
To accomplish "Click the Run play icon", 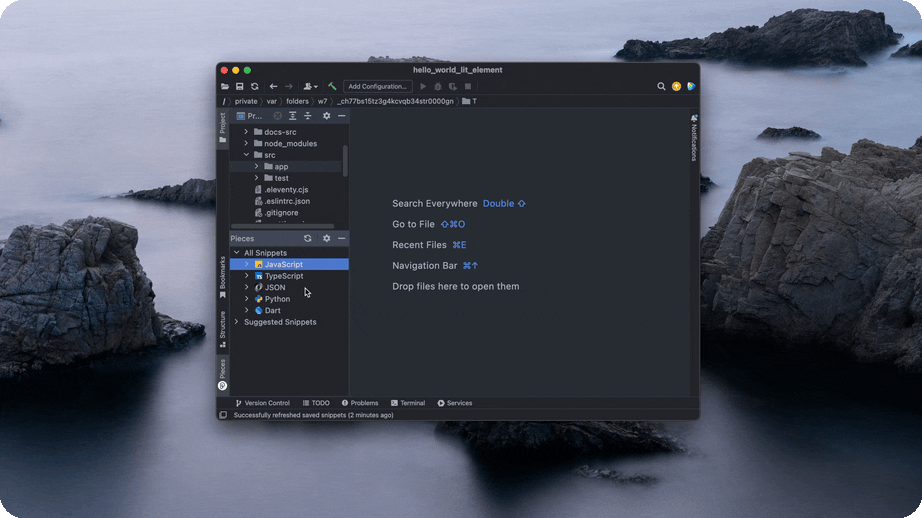I will pyautogui.click(x=423, y=86).
